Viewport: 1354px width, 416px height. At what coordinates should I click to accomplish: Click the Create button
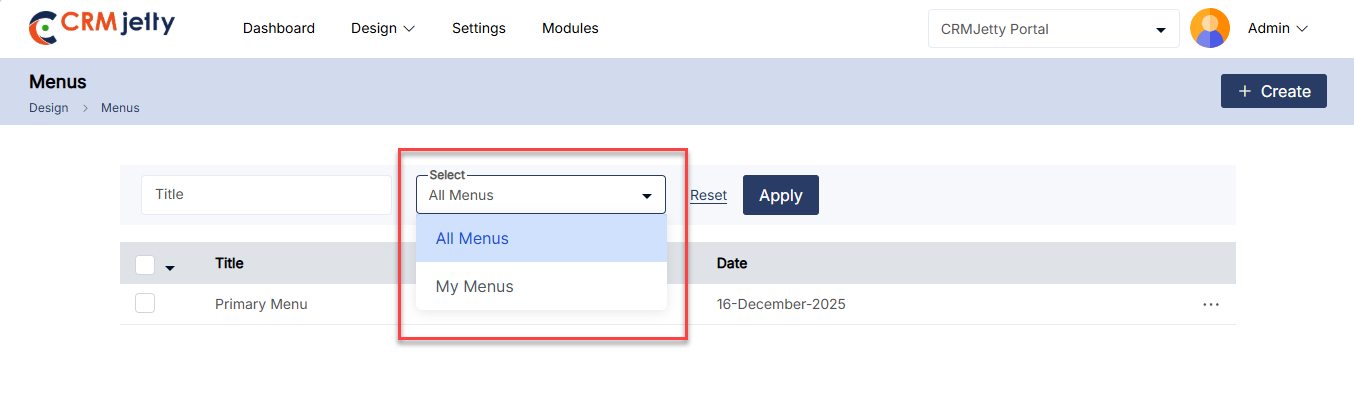pyautogui.click(x=1273, y=91)
